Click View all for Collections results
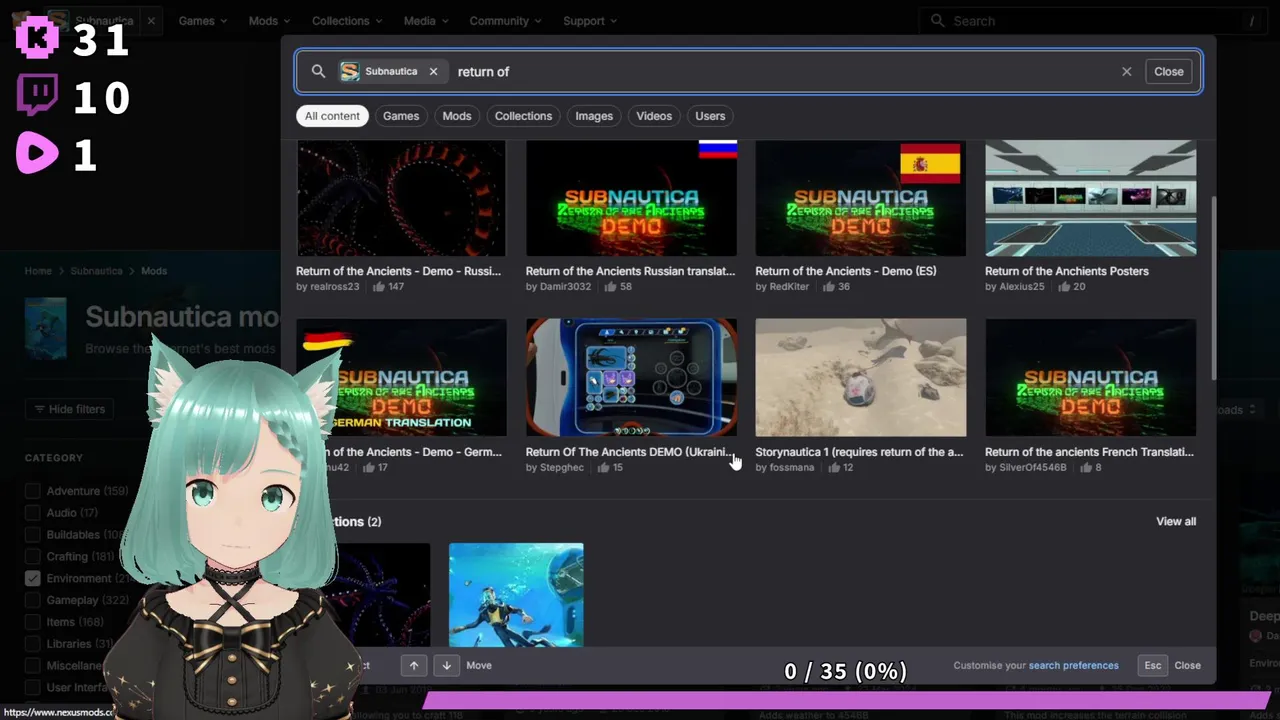 [1176, 522]
